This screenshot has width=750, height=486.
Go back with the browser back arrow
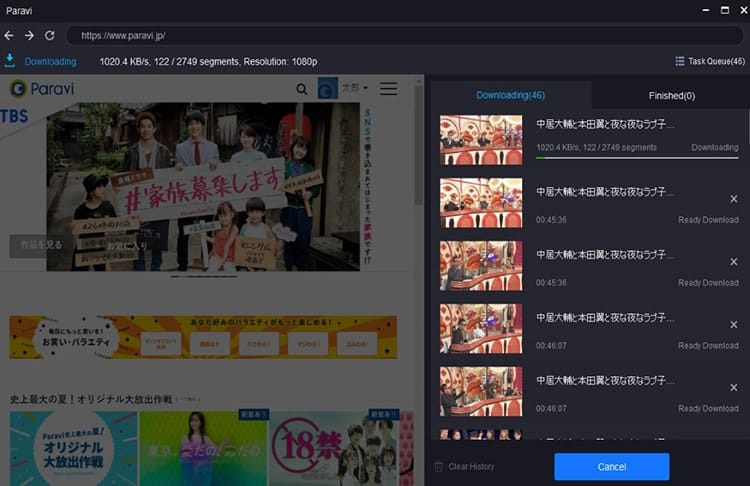click(9, 35)
